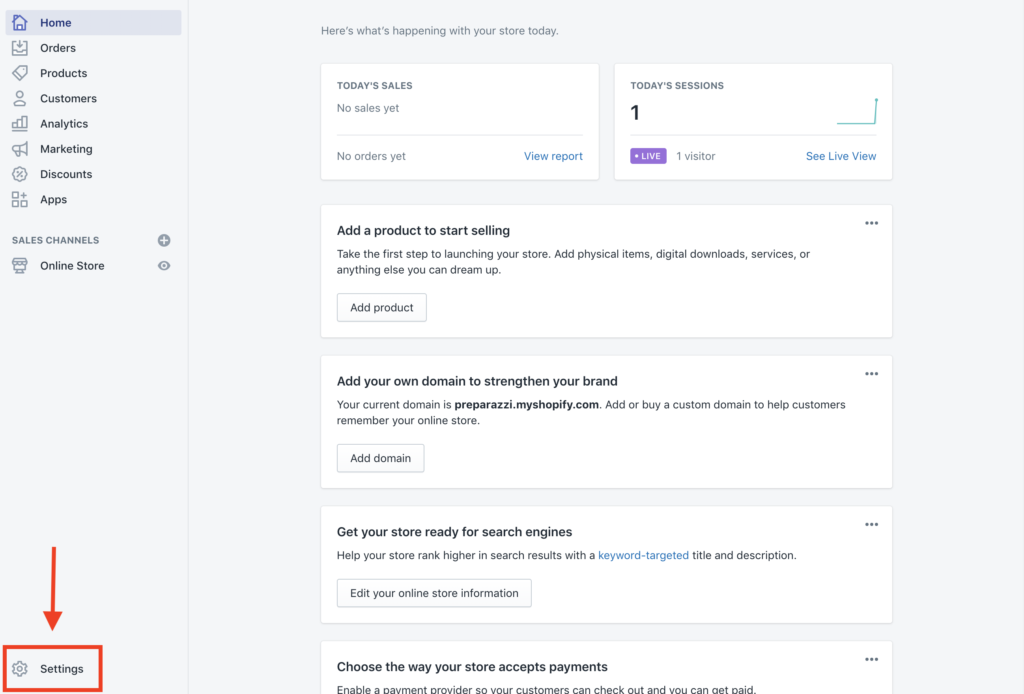Click the Marketing megaphone icon
Image resolution: width=1024 pixels, height=694 pixels.
(x=20, y=149)
